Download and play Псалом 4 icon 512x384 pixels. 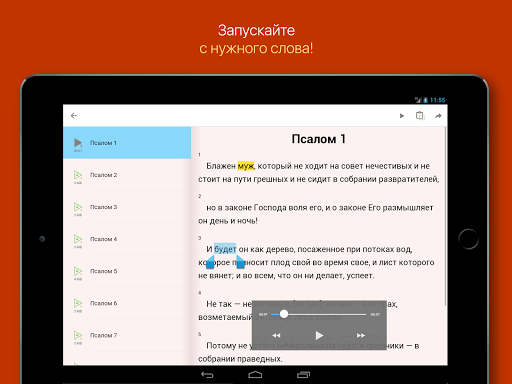tap(78, 239)
